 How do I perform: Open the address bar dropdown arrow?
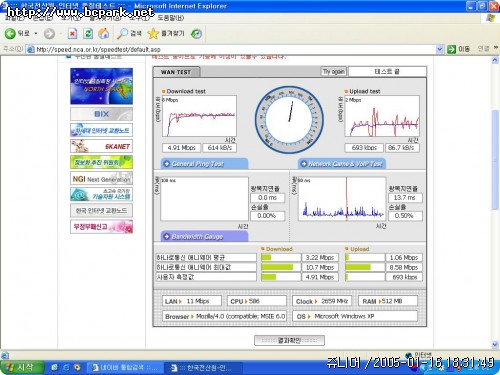[440, 49]
